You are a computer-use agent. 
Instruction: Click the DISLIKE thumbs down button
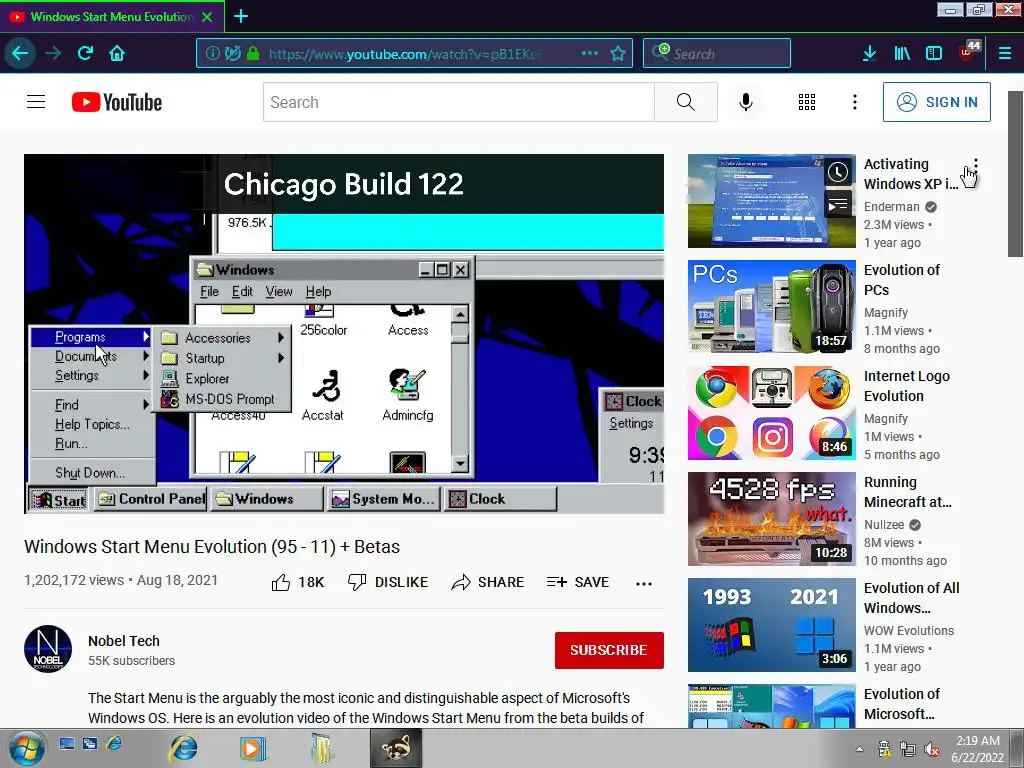(387, 582)
